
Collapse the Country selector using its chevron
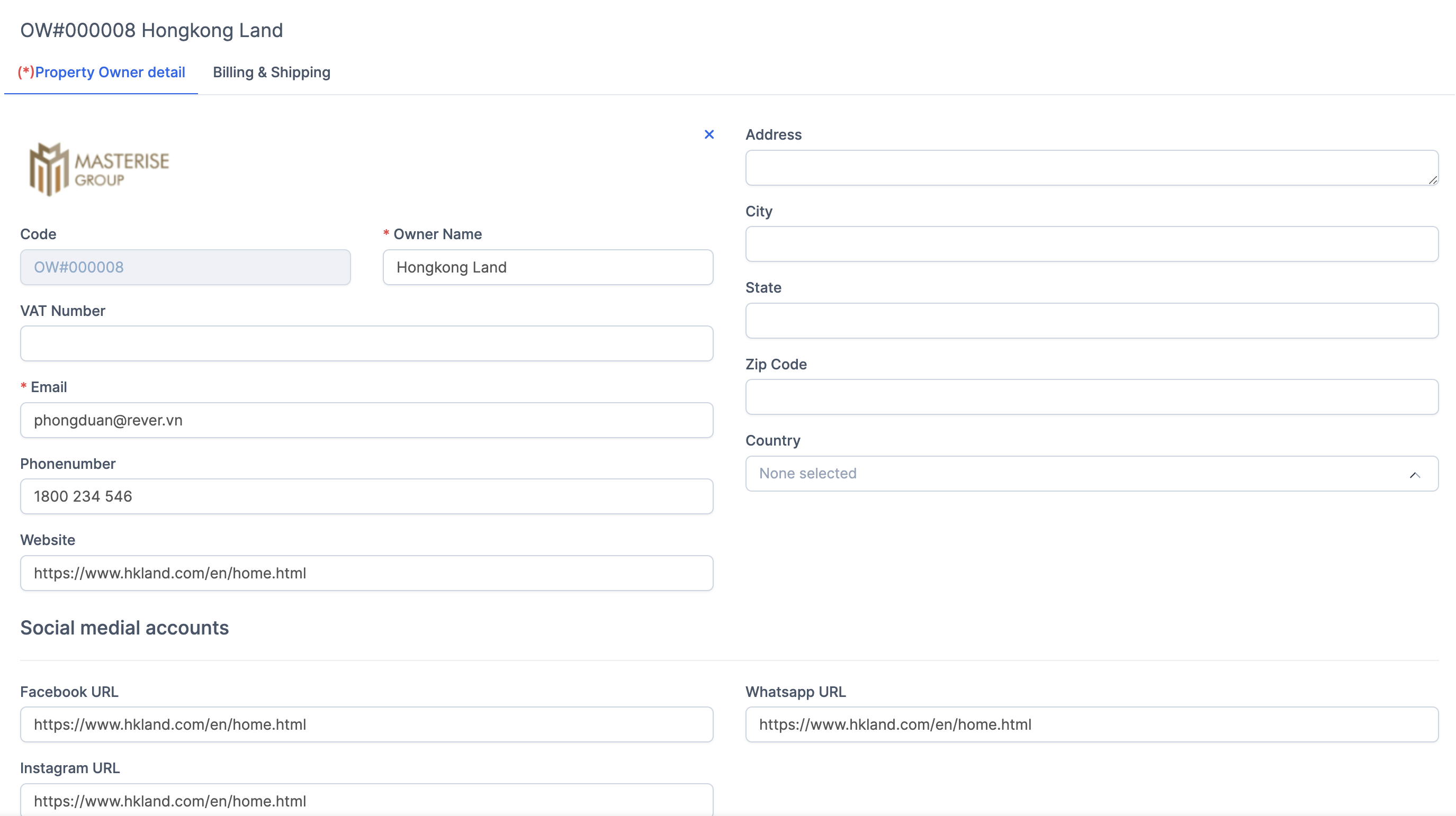[1416, 475]
